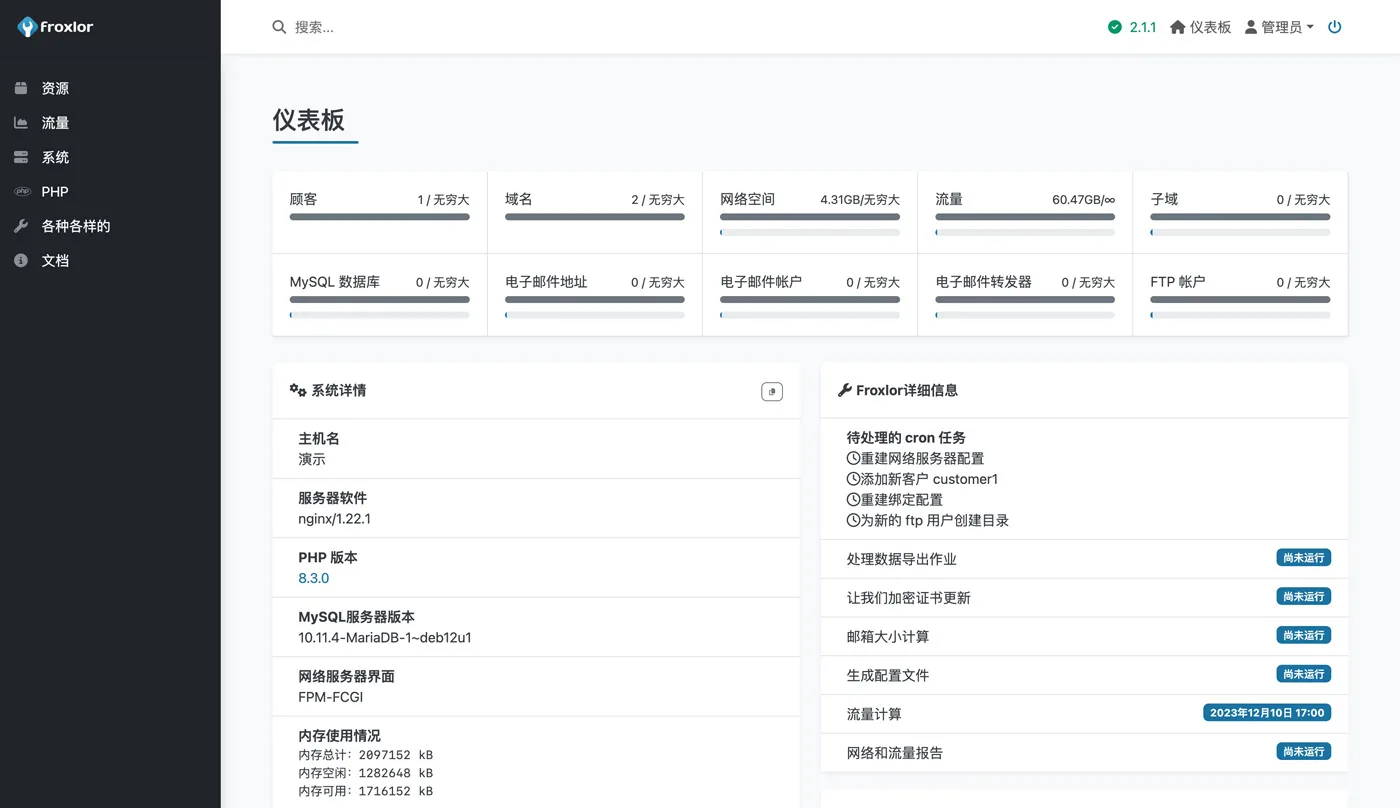
Task: Click the 2023年12月10日 17:00 date badge
Action: pyautogui.click(x=1267, y=713)
